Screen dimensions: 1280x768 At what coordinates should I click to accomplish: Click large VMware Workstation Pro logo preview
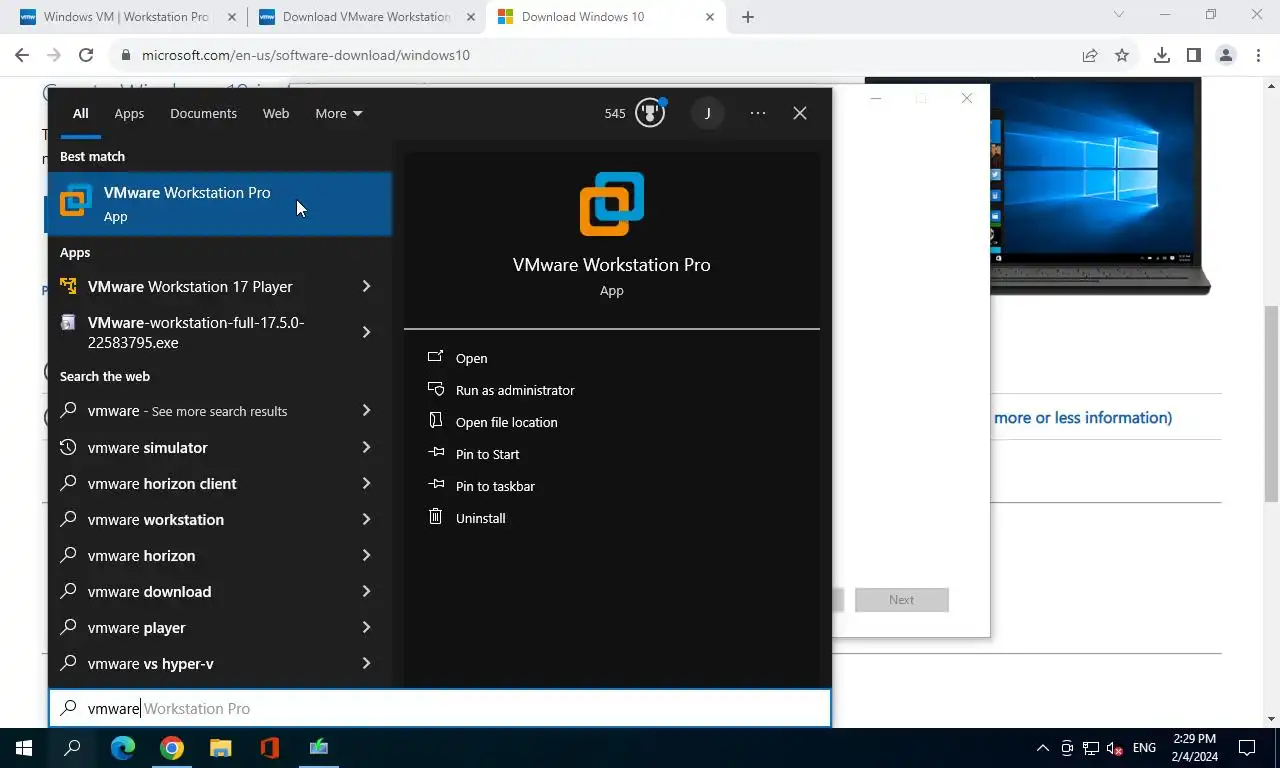pyautogui.click(x=612, y=204)
